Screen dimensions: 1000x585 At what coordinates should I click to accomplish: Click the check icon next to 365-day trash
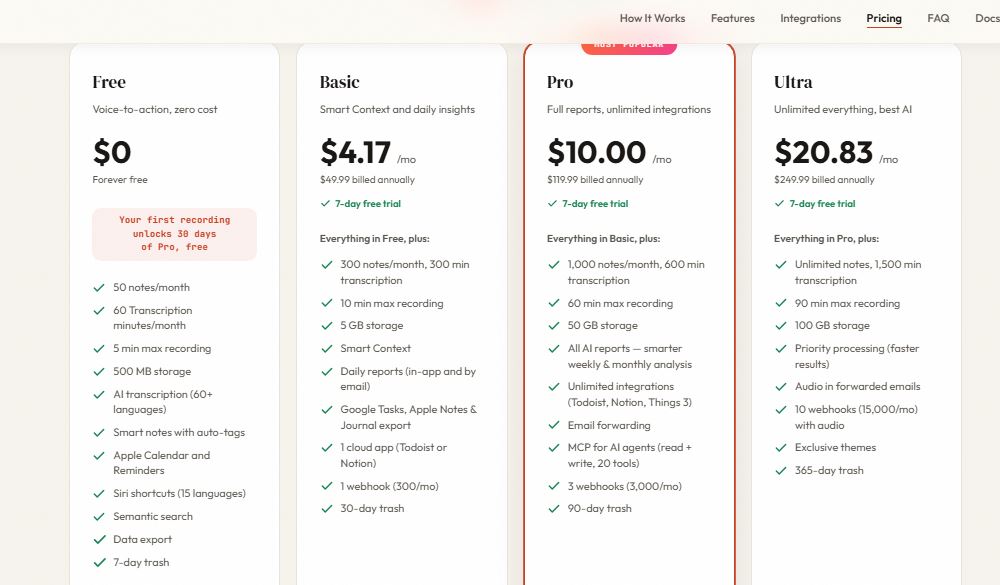[x=781, y=471]
